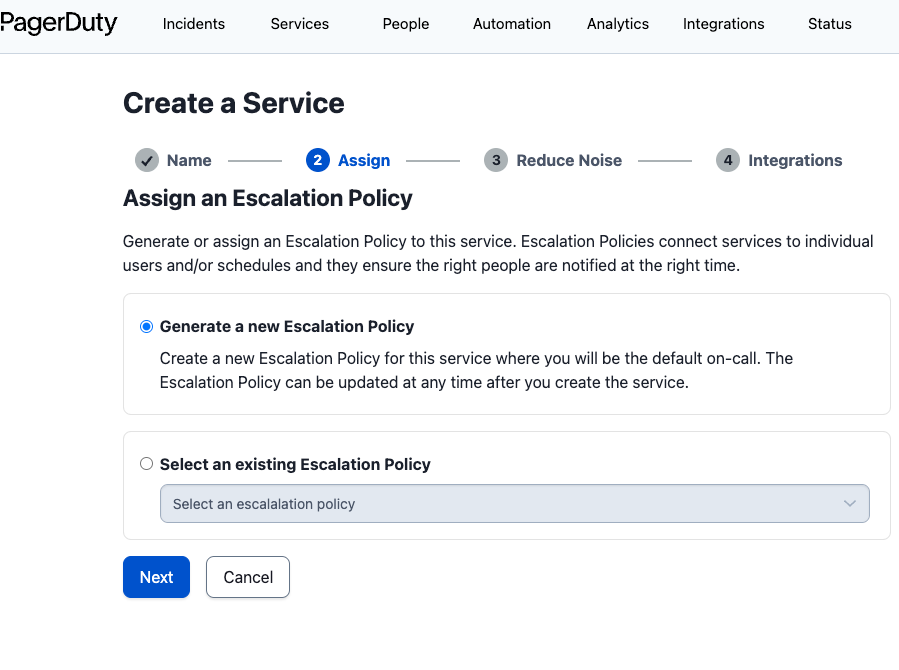
Task: Click the Reduce Noise step label
Action: tap(569, 160)
